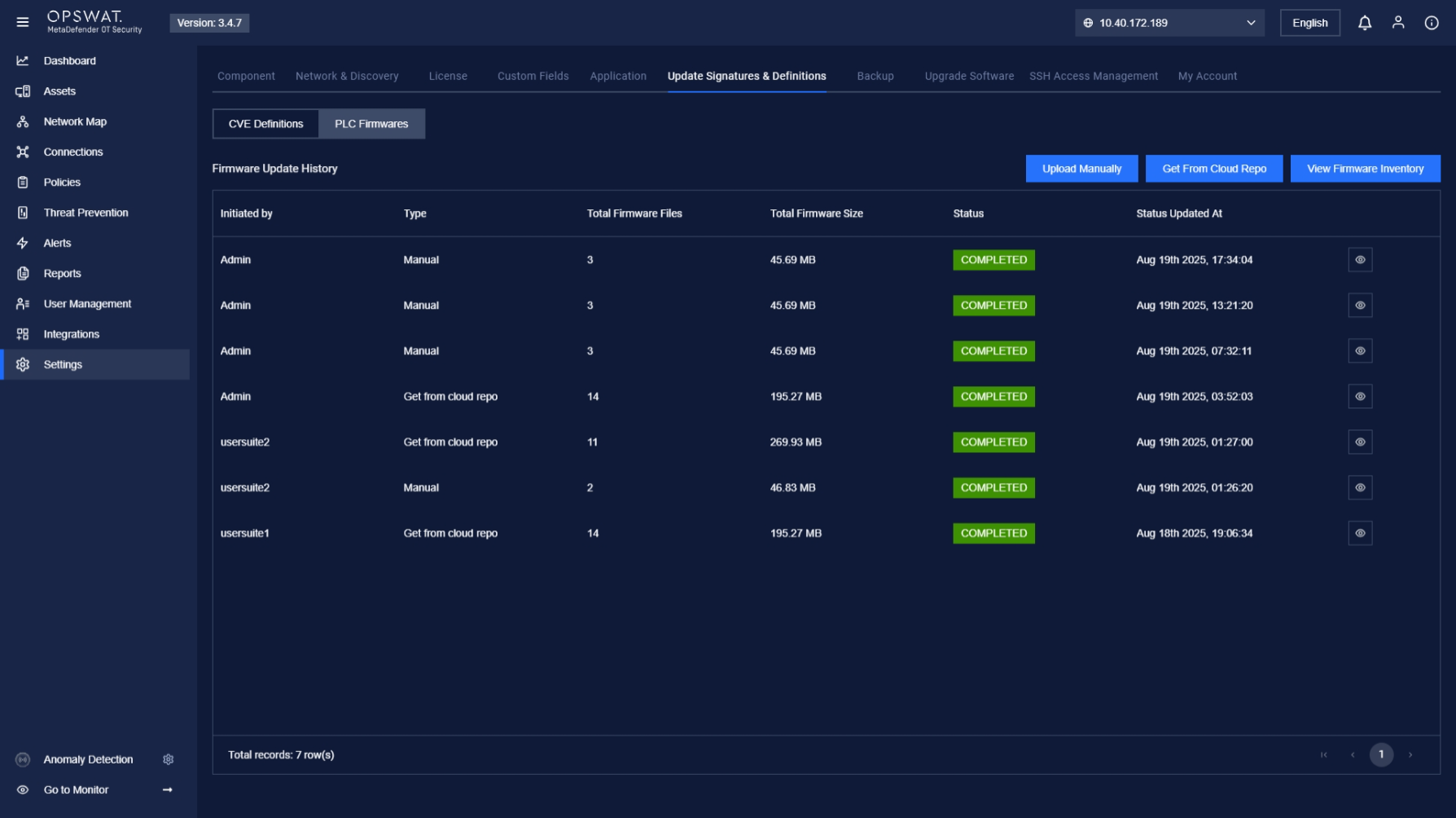Click the Reports icon in sidebar
This screenshot has height=818, width=1456.
[23, 274]
